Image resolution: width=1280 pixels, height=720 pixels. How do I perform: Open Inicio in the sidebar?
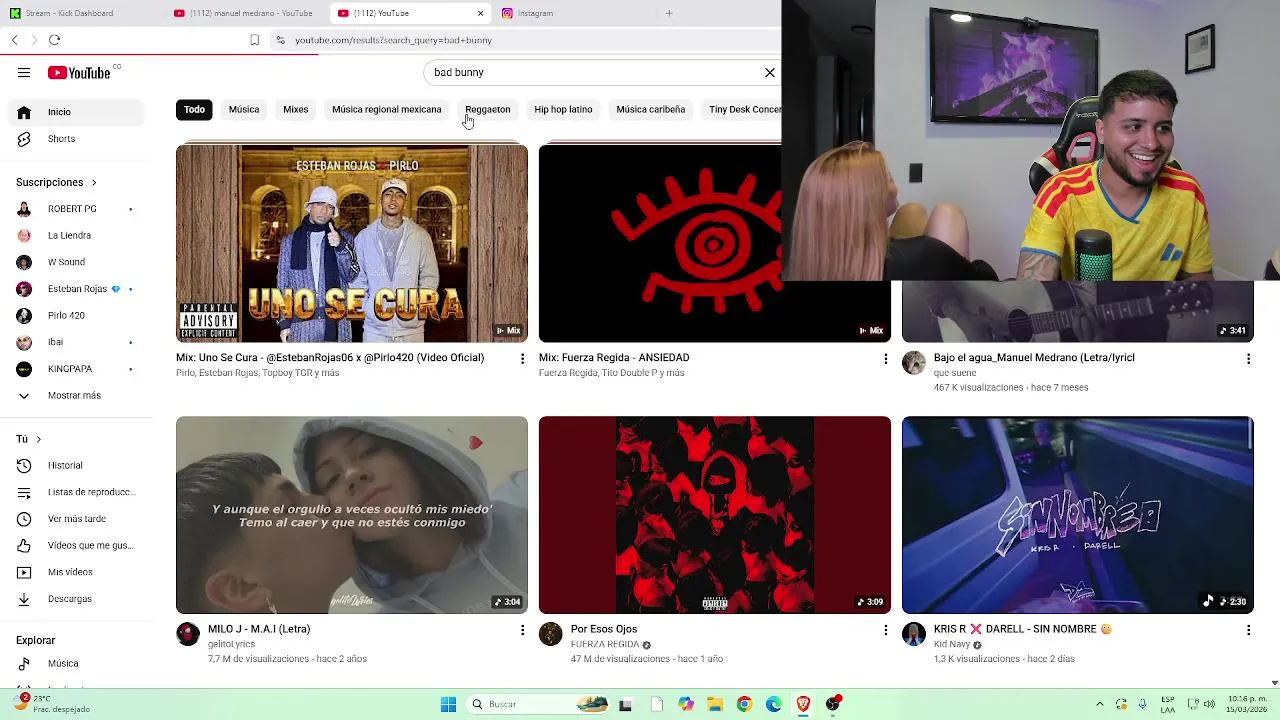point(78,112)
